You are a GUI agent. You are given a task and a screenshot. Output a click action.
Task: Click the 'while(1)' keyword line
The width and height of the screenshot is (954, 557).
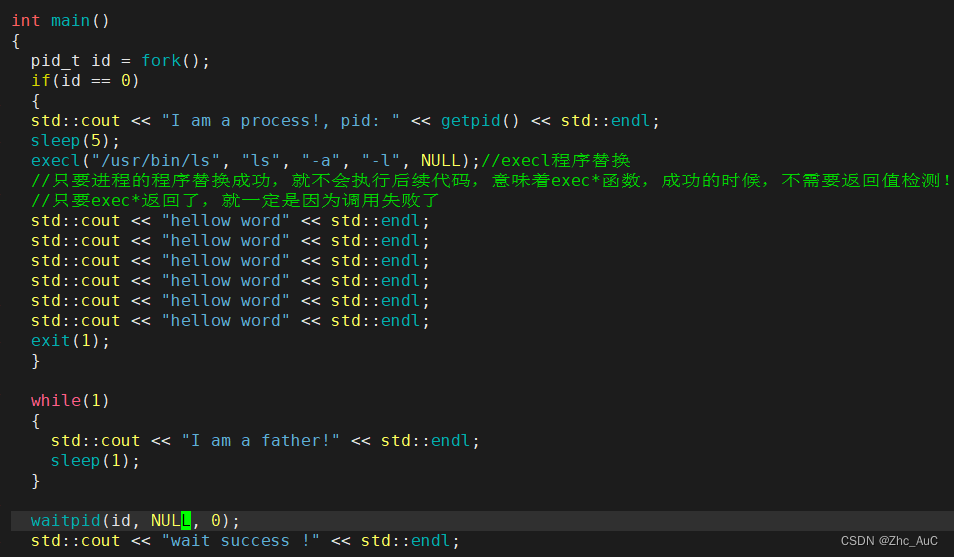70,401
